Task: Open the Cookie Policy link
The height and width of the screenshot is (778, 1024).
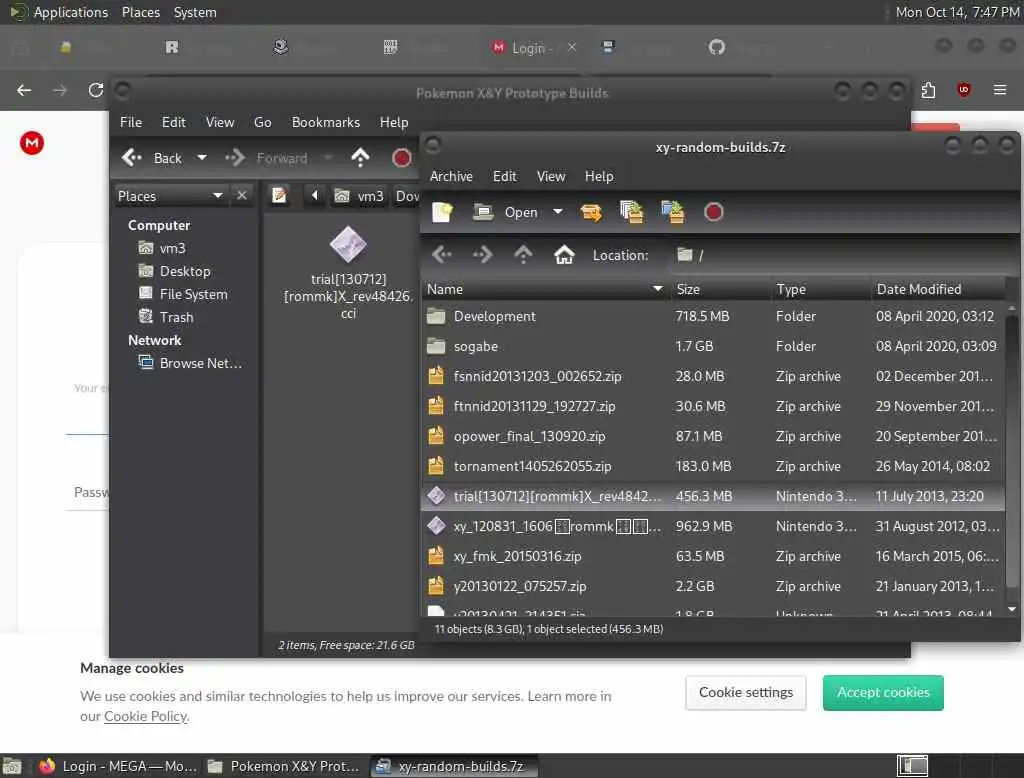Action: (146, 717)
